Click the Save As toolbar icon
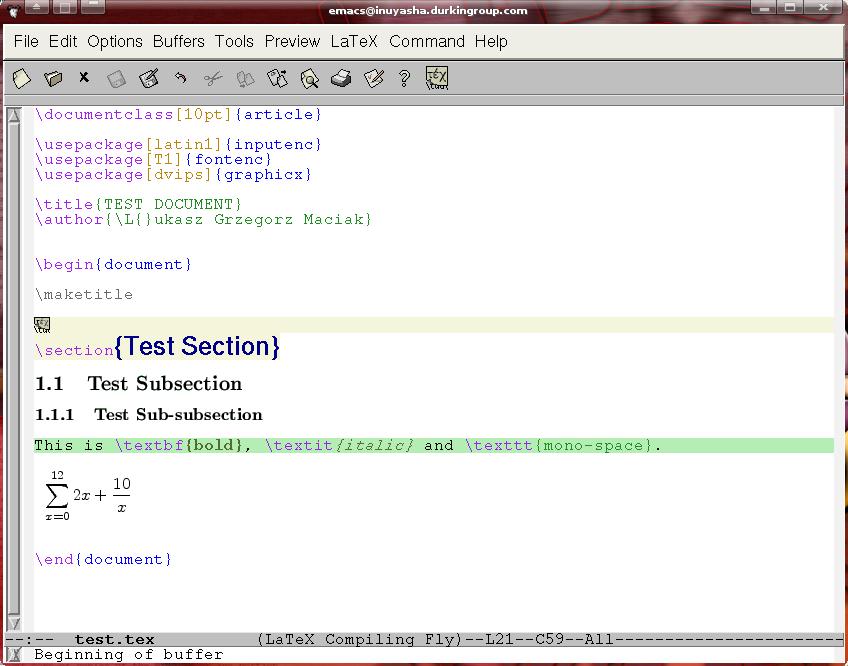This screenshot has width=848, height=666. coord(149,78)
